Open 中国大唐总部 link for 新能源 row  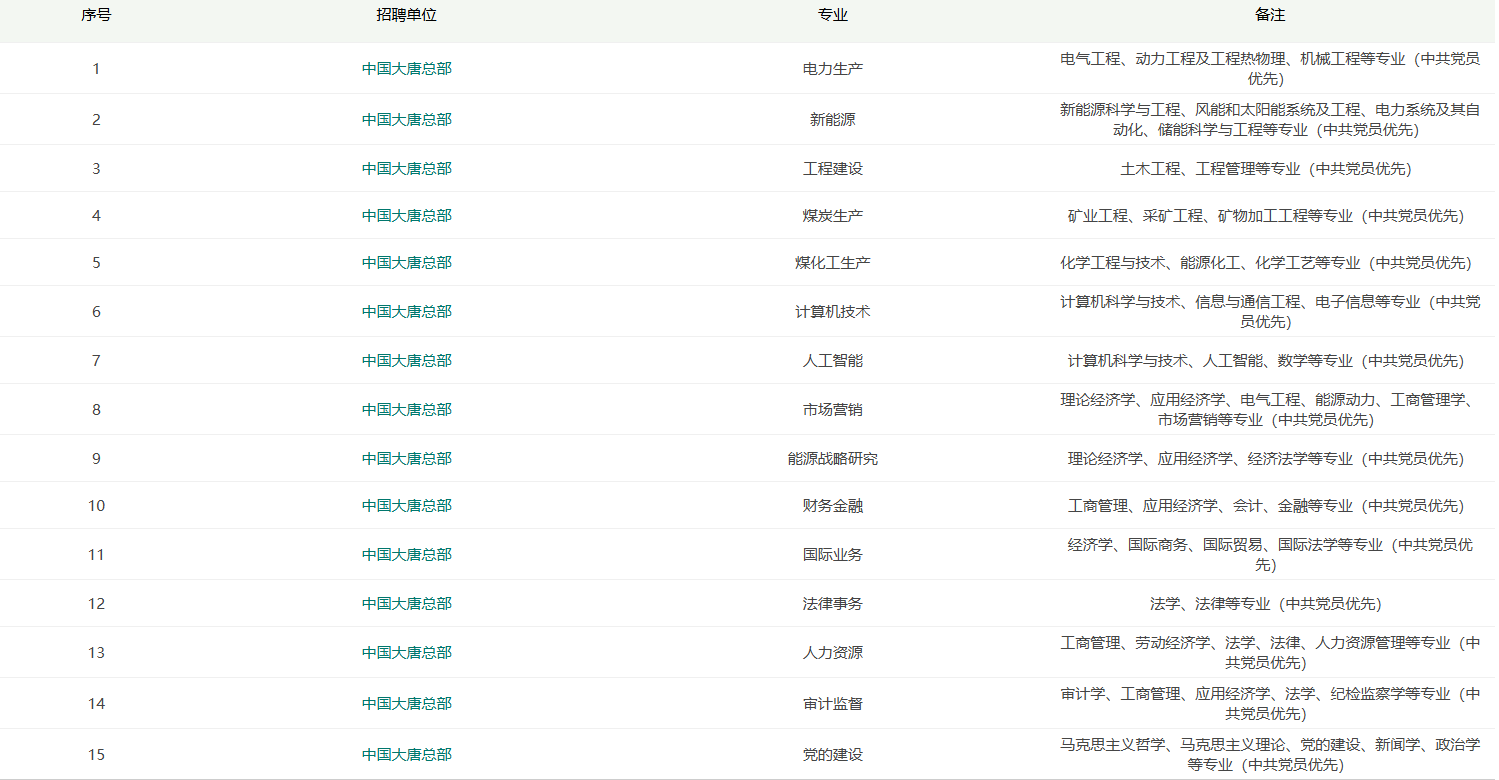(x=406, y=120)
